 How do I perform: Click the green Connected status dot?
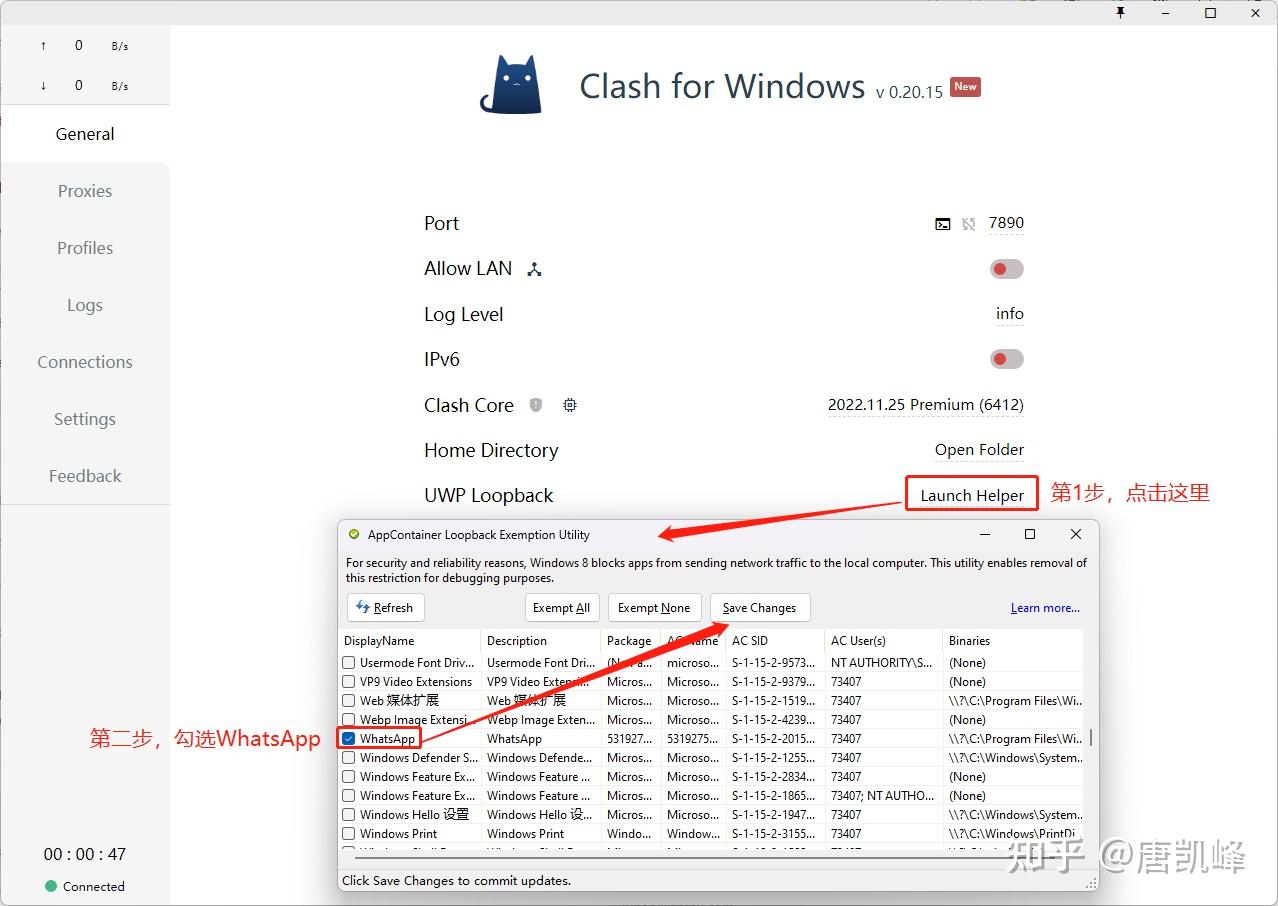pos(51,886)
